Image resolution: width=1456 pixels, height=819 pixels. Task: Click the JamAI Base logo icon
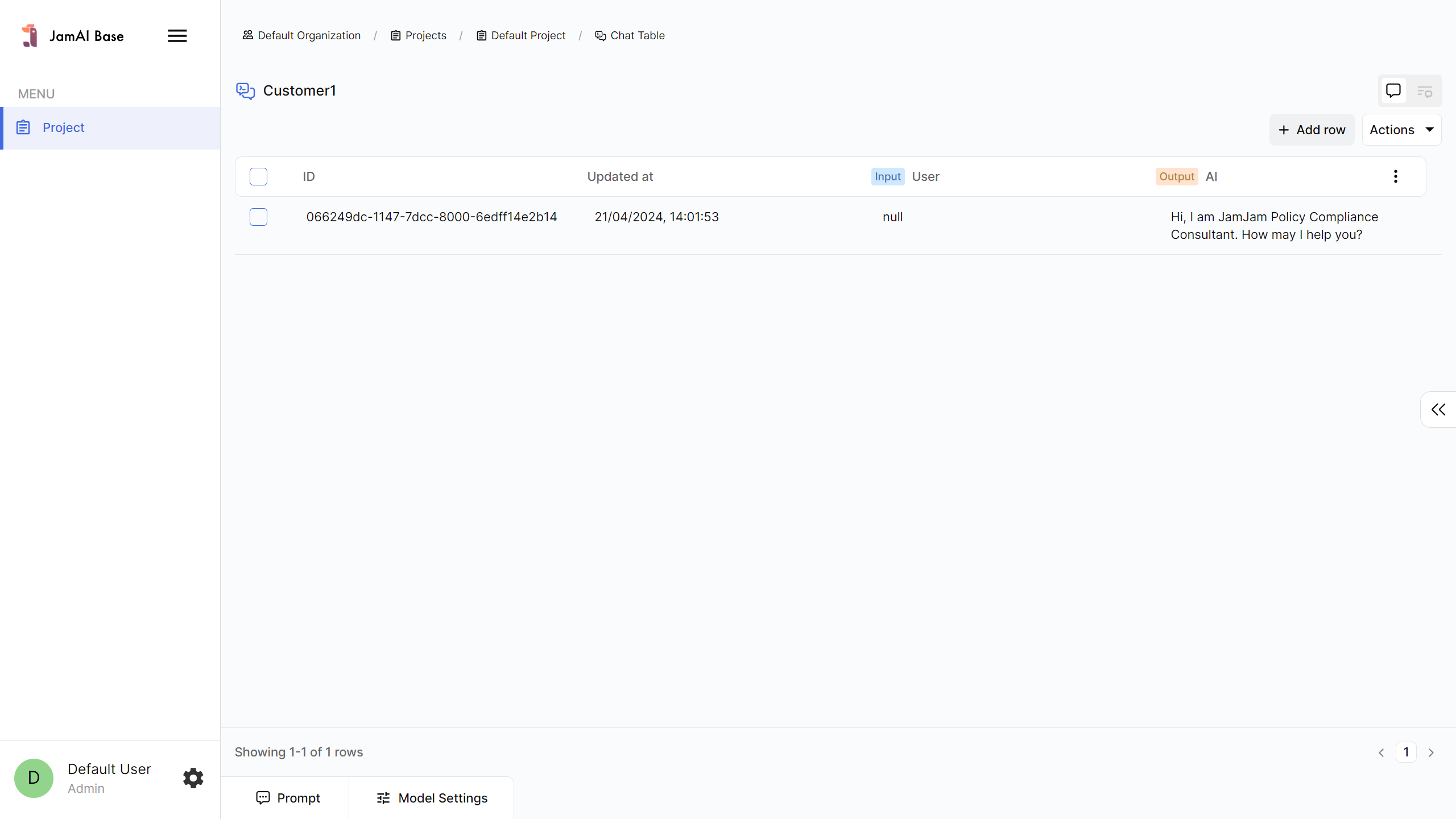30,36
